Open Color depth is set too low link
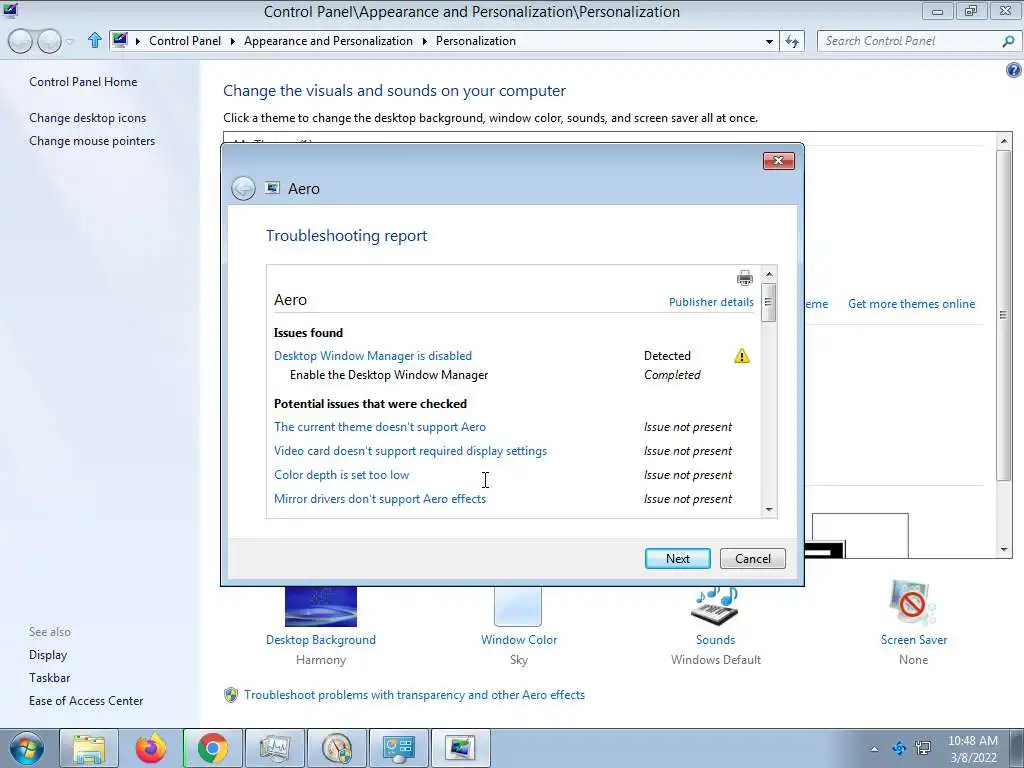This screenshot has width=1024, height=768. point(342,475)
